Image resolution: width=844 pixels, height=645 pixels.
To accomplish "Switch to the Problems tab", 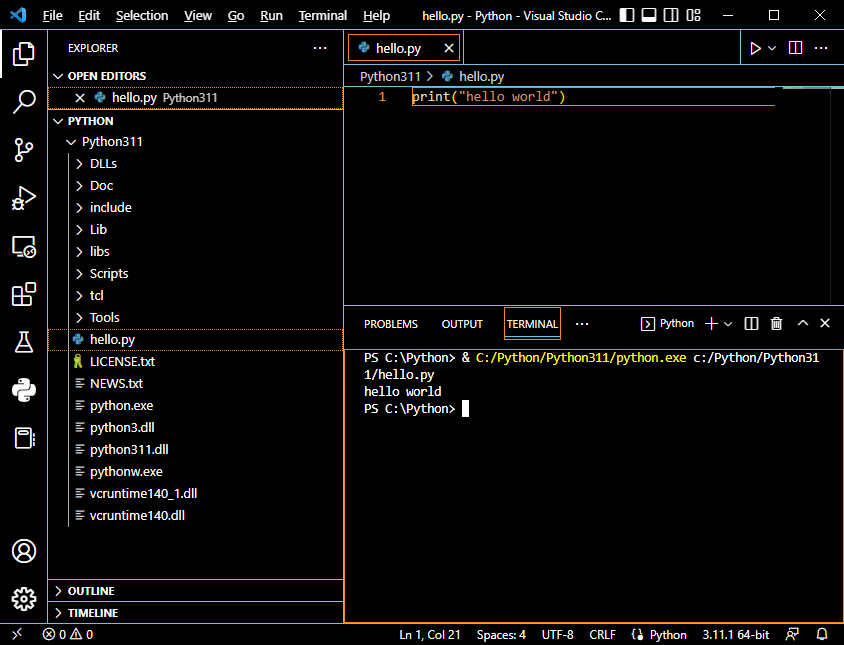I will point(391,324).
